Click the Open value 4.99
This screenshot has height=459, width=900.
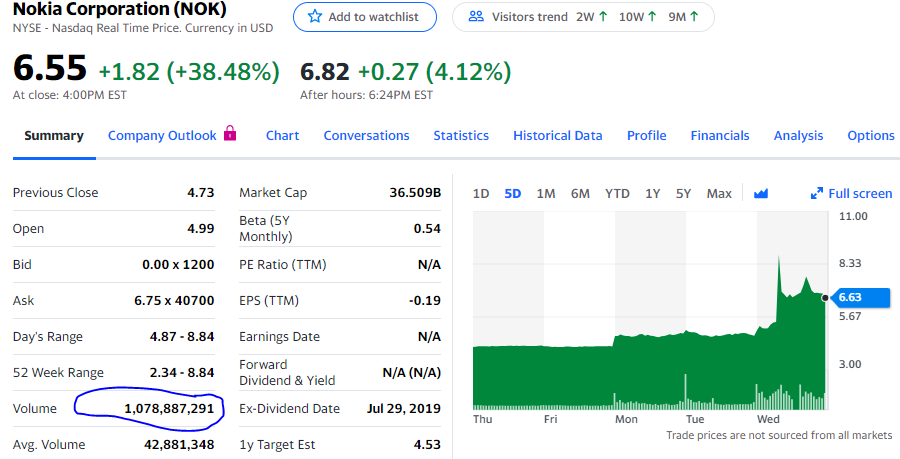click(x=201, y=228)
